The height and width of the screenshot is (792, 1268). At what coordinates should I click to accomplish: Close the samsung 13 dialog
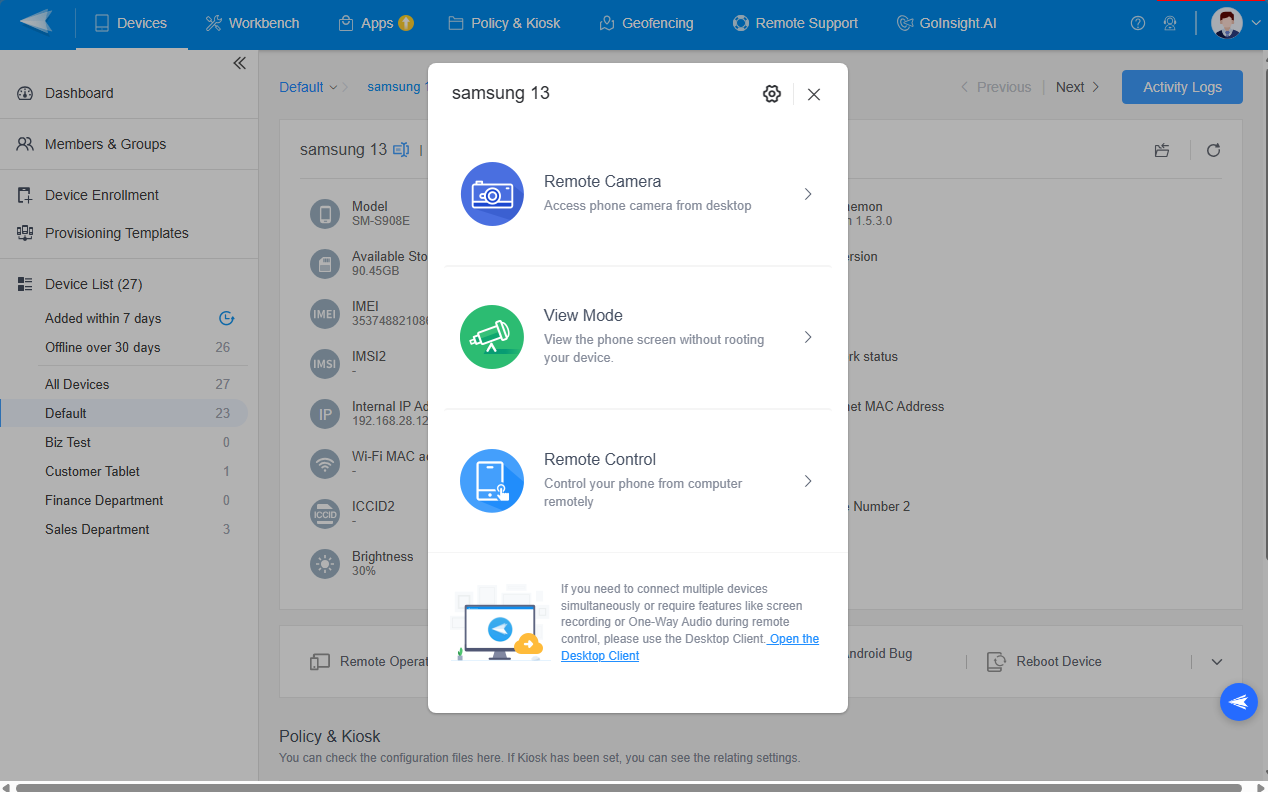point(814,94)
